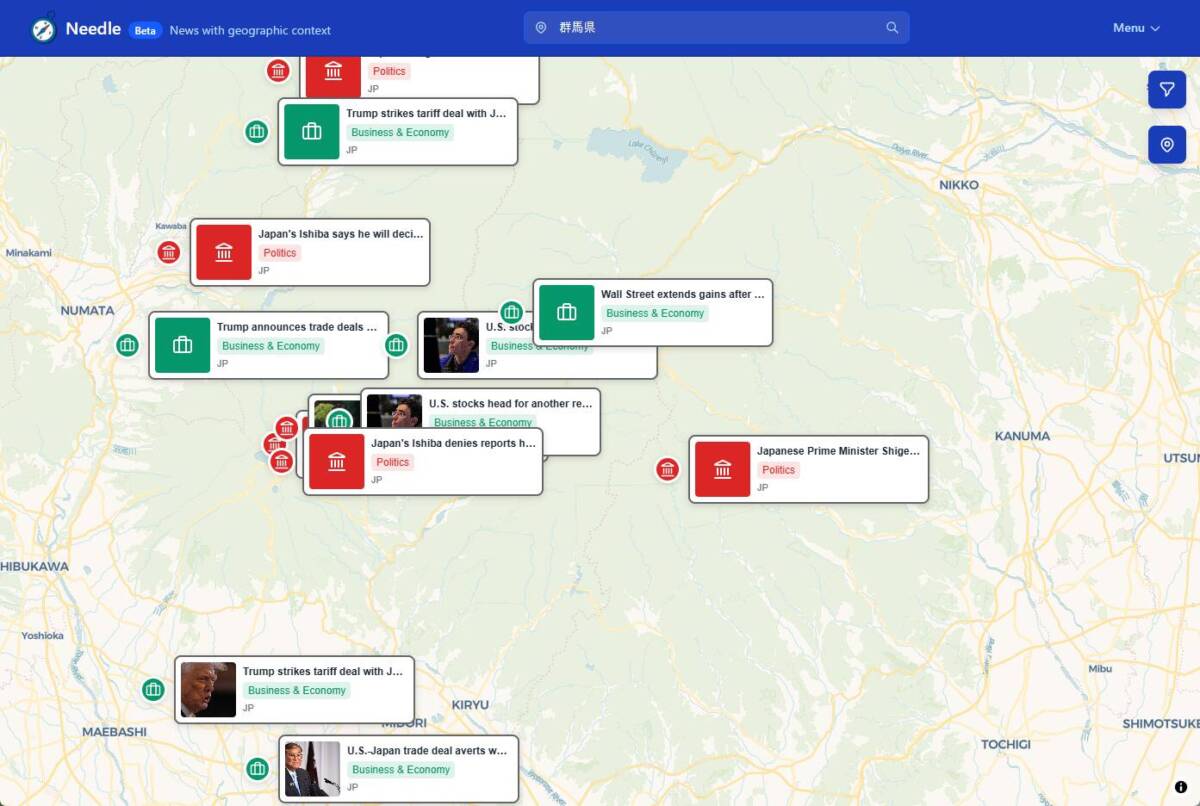Click the magnifier search icon in search bar
Image resolution: width=1200 pixels, height=806 pixels.
[x=892, y=28]
